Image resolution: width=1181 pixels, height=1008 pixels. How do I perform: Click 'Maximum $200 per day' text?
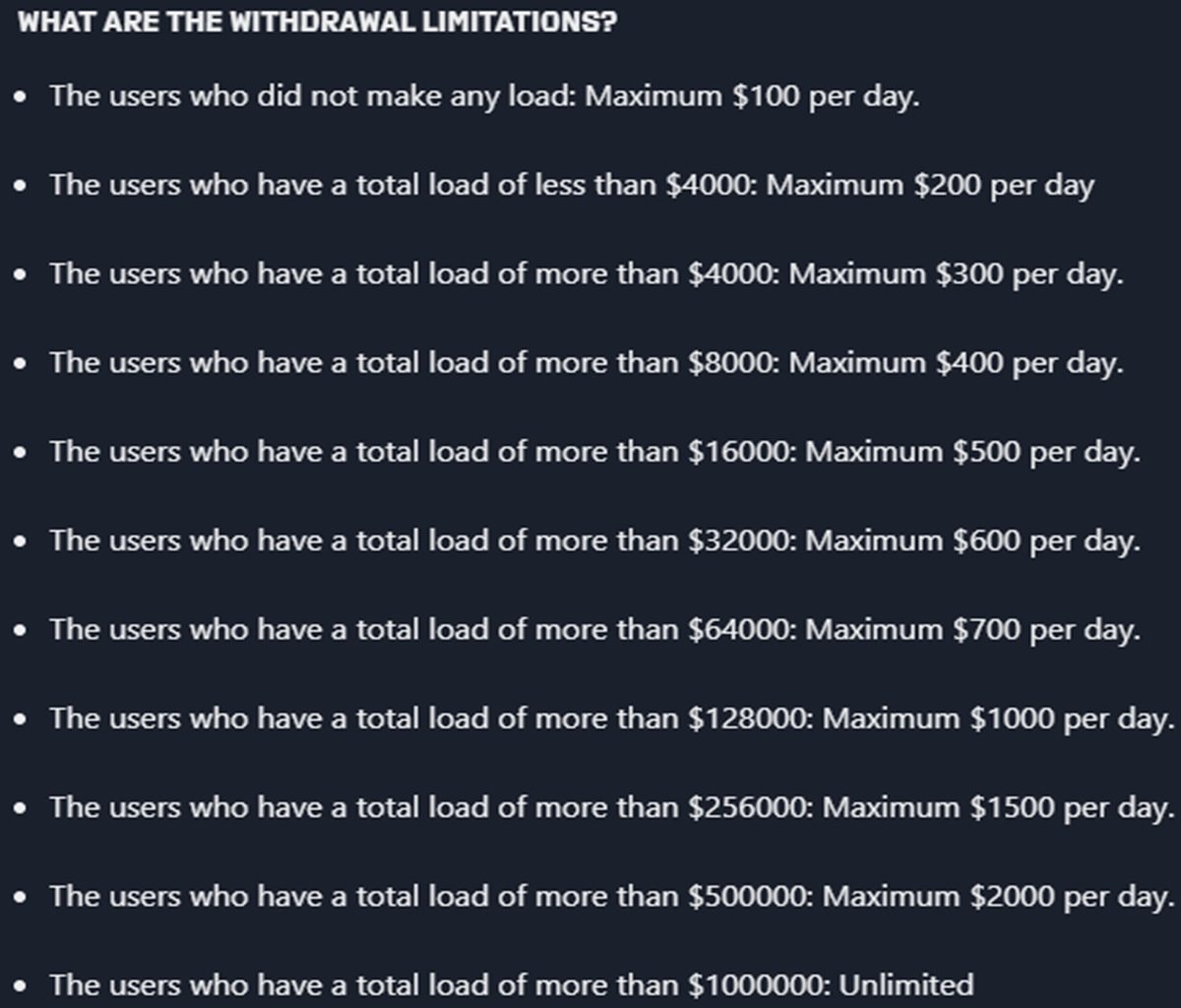930,185
